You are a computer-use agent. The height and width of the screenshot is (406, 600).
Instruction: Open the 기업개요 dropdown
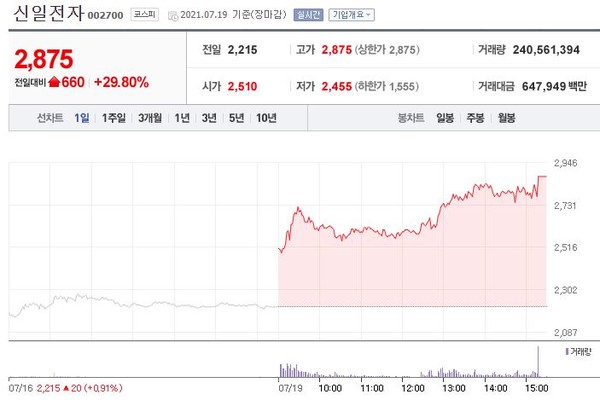click(x=351, y=15)
